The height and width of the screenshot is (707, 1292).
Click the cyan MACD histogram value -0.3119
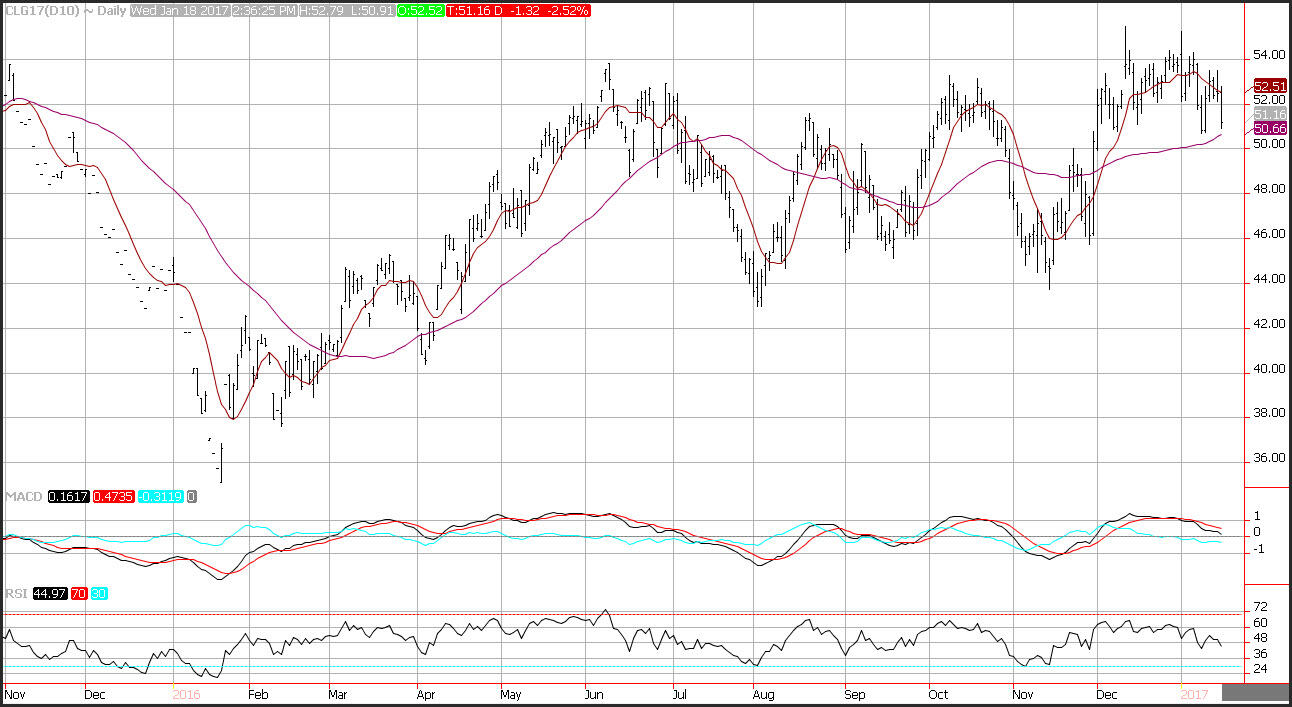[160, 497]
